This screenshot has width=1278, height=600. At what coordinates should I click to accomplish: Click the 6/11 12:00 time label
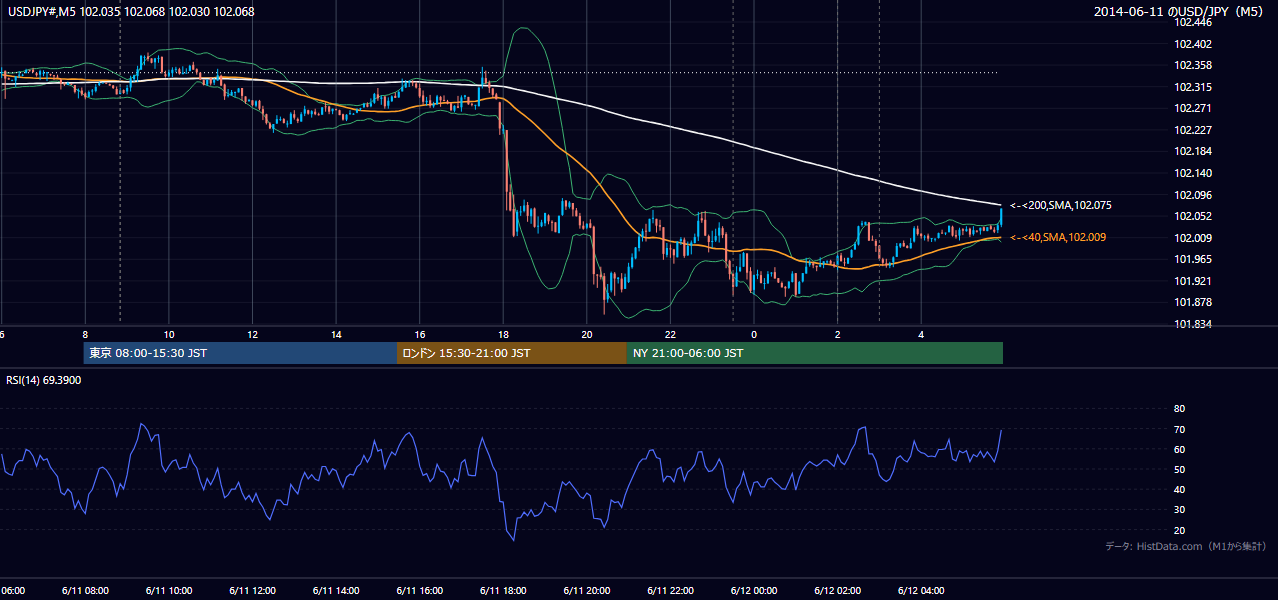tap(252, 590)
